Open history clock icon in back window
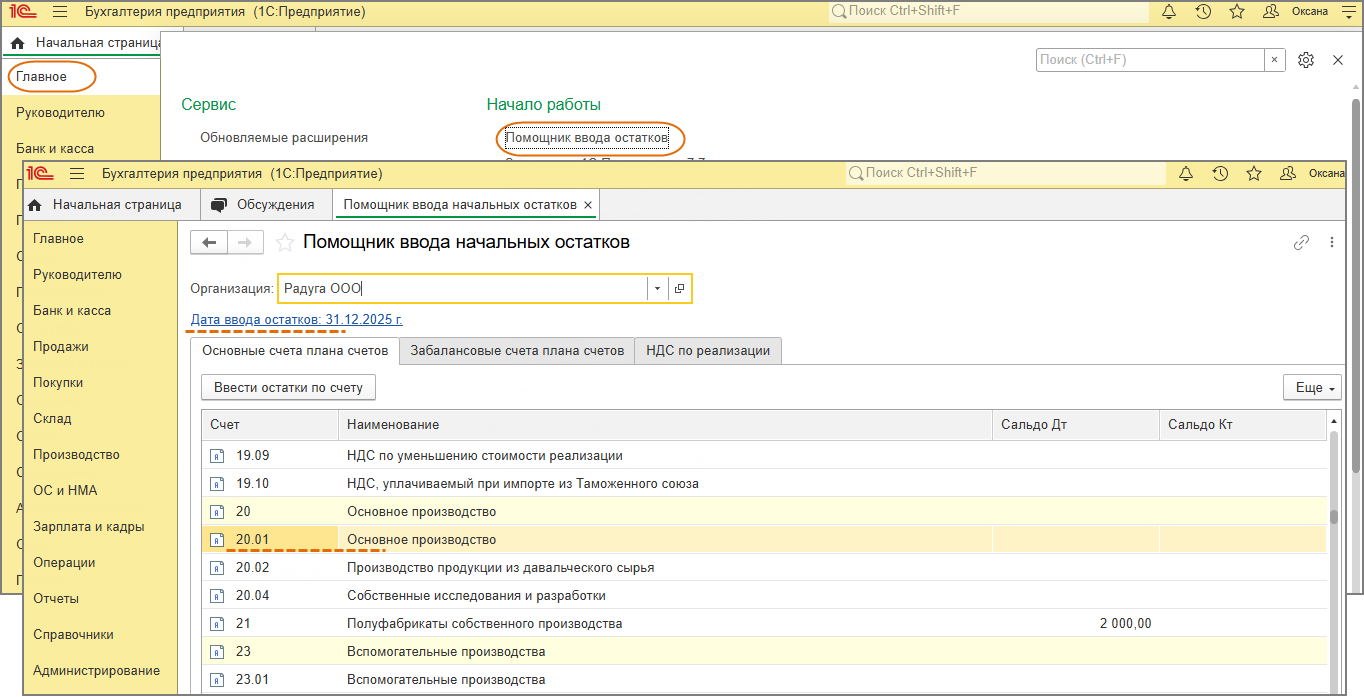The height and width of the screenshot is (697, 1364). click(x=1203, y=12)
